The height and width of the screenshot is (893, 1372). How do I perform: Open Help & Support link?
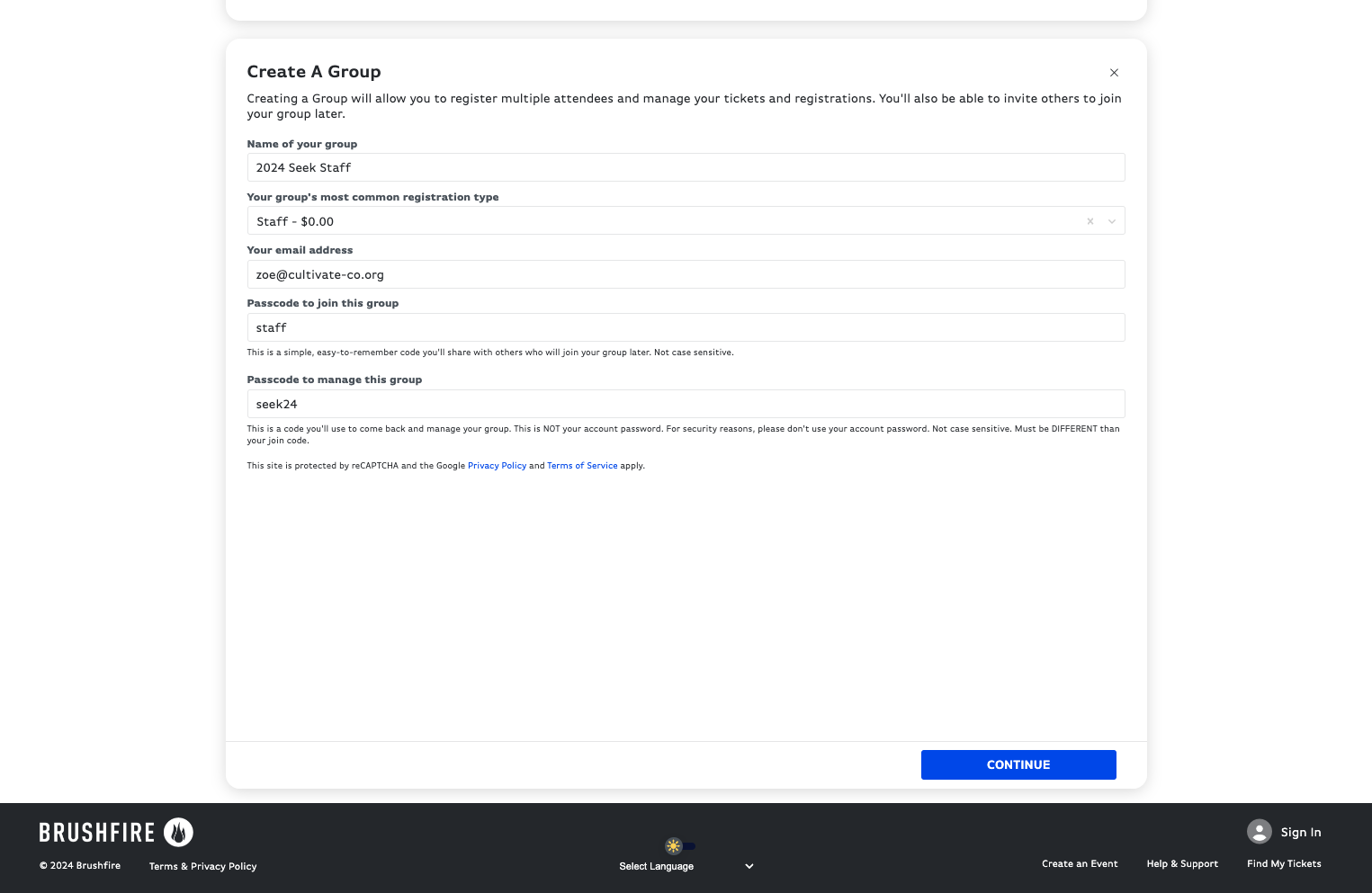[1182, 863]
